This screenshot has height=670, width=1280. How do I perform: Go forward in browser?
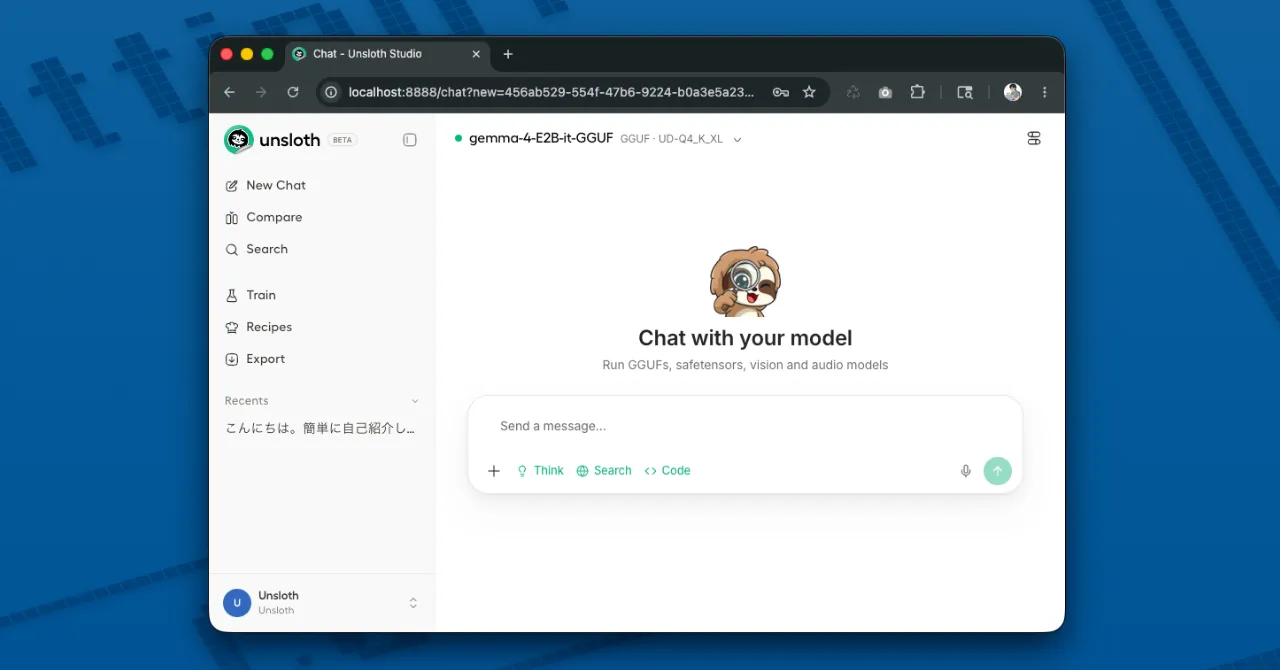(x=261, y=92)
